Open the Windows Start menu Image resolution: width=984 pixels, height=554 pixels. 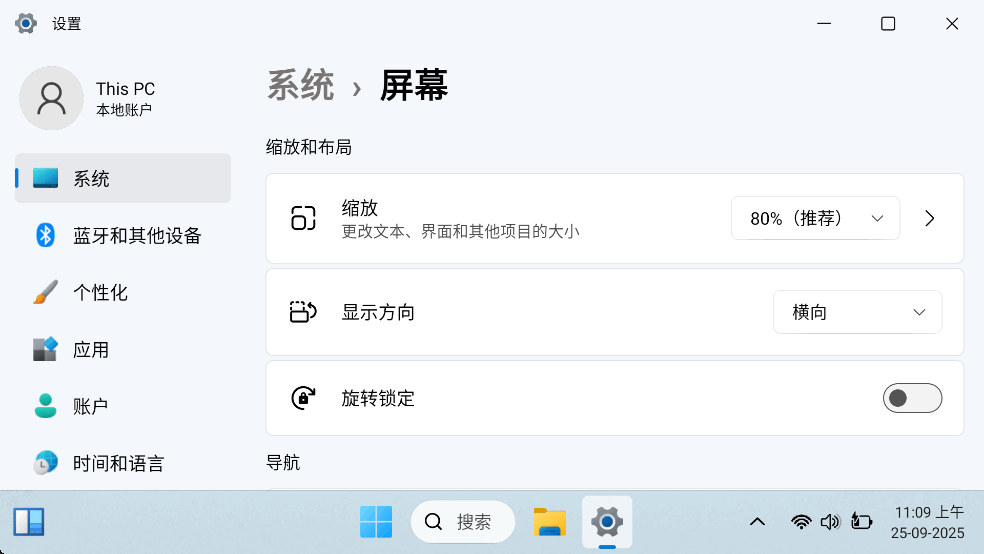pos(376,522)
